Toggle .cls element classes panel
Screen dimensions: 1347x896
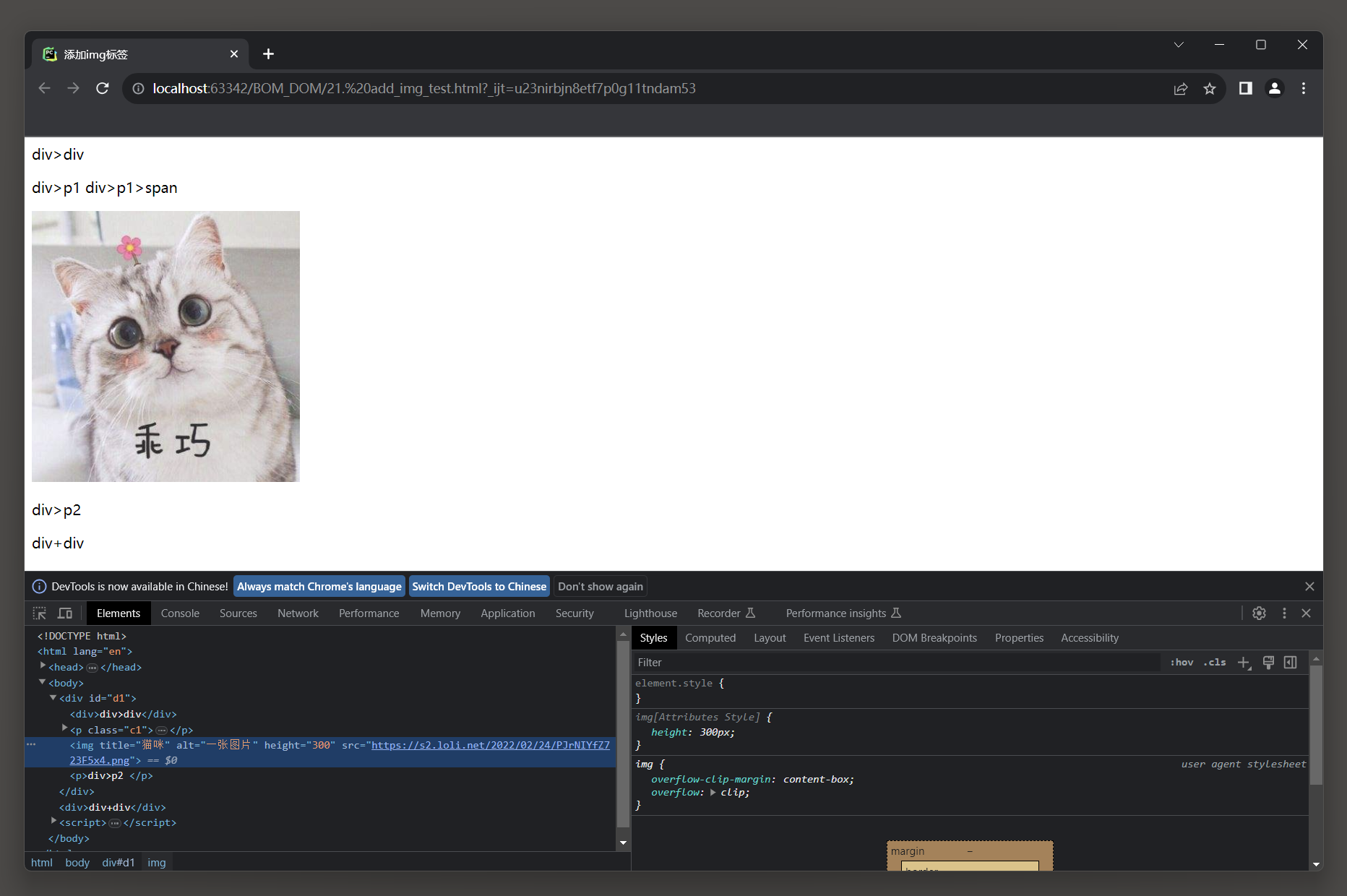1215,663
